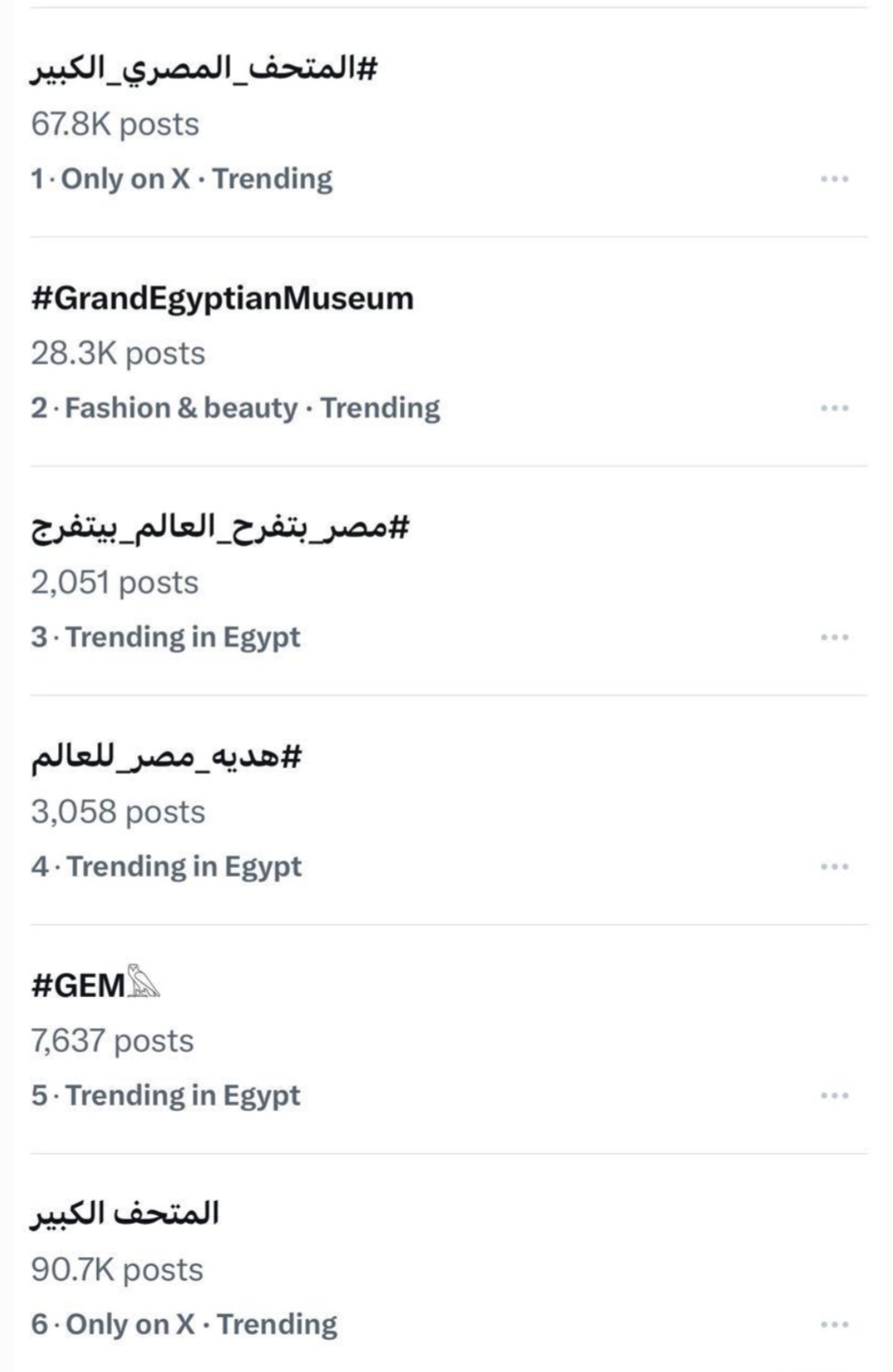Click the Fashion & beauty · Trending label
The height and width of the screenshot is (1372, 893).
click(x=235, y=408)
